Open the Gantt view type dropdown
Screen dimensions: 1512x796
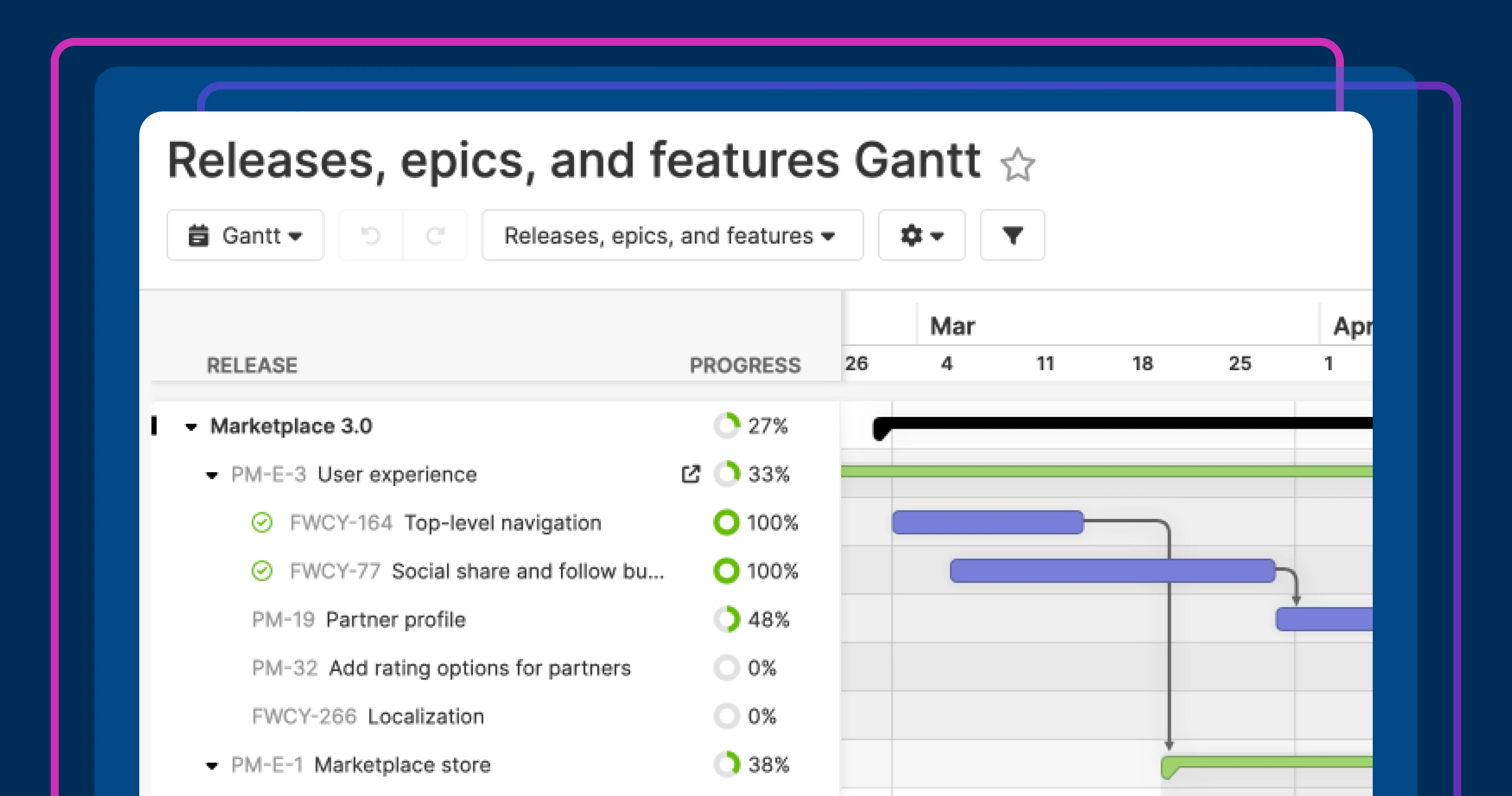245,236
